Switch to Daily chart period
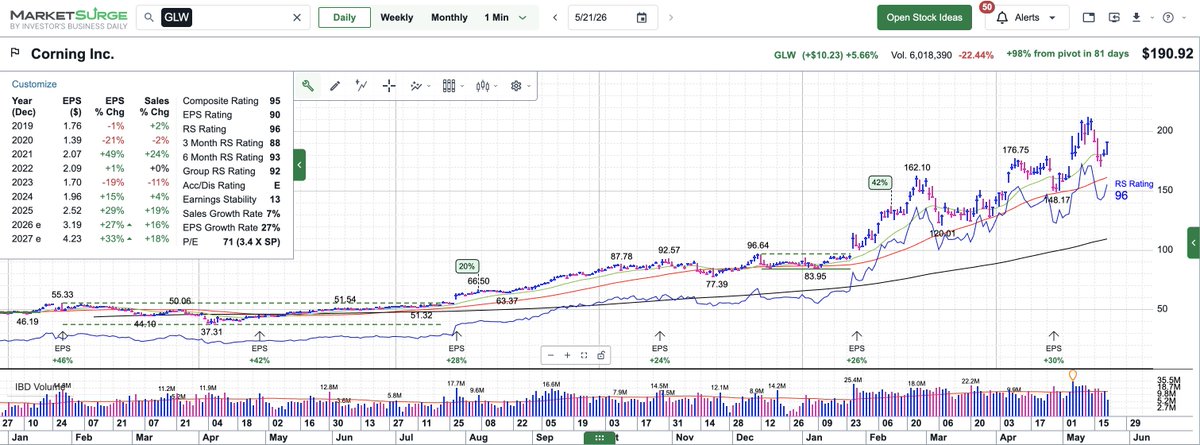 (342, 18)
